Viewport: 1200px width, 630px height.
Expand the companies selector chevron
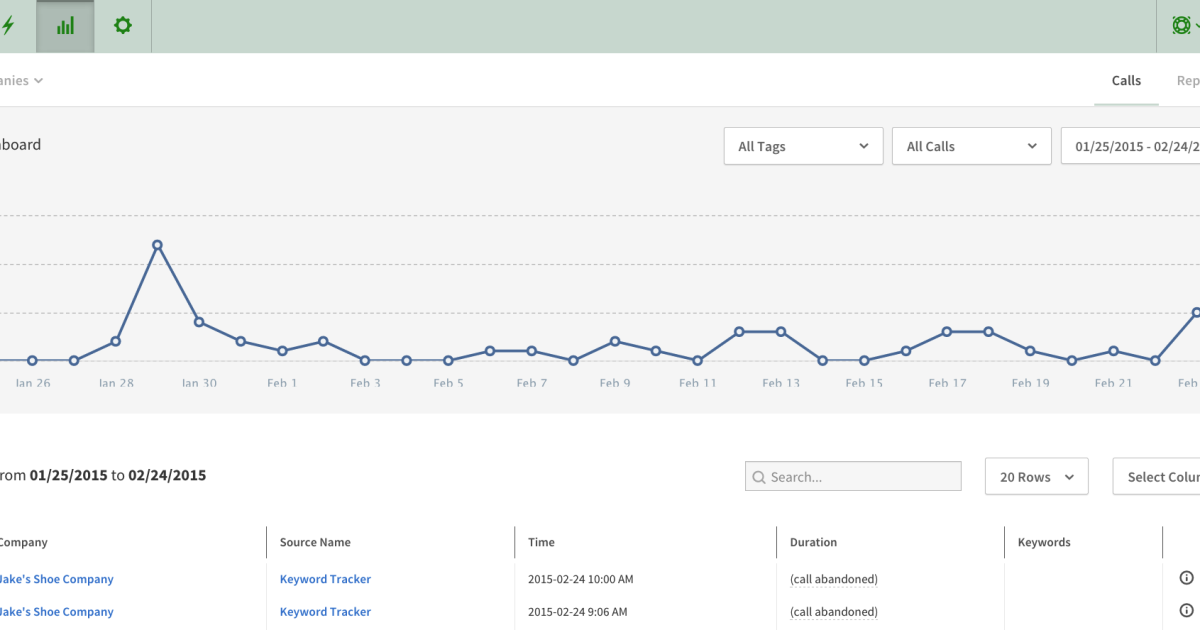pos(38,80)
